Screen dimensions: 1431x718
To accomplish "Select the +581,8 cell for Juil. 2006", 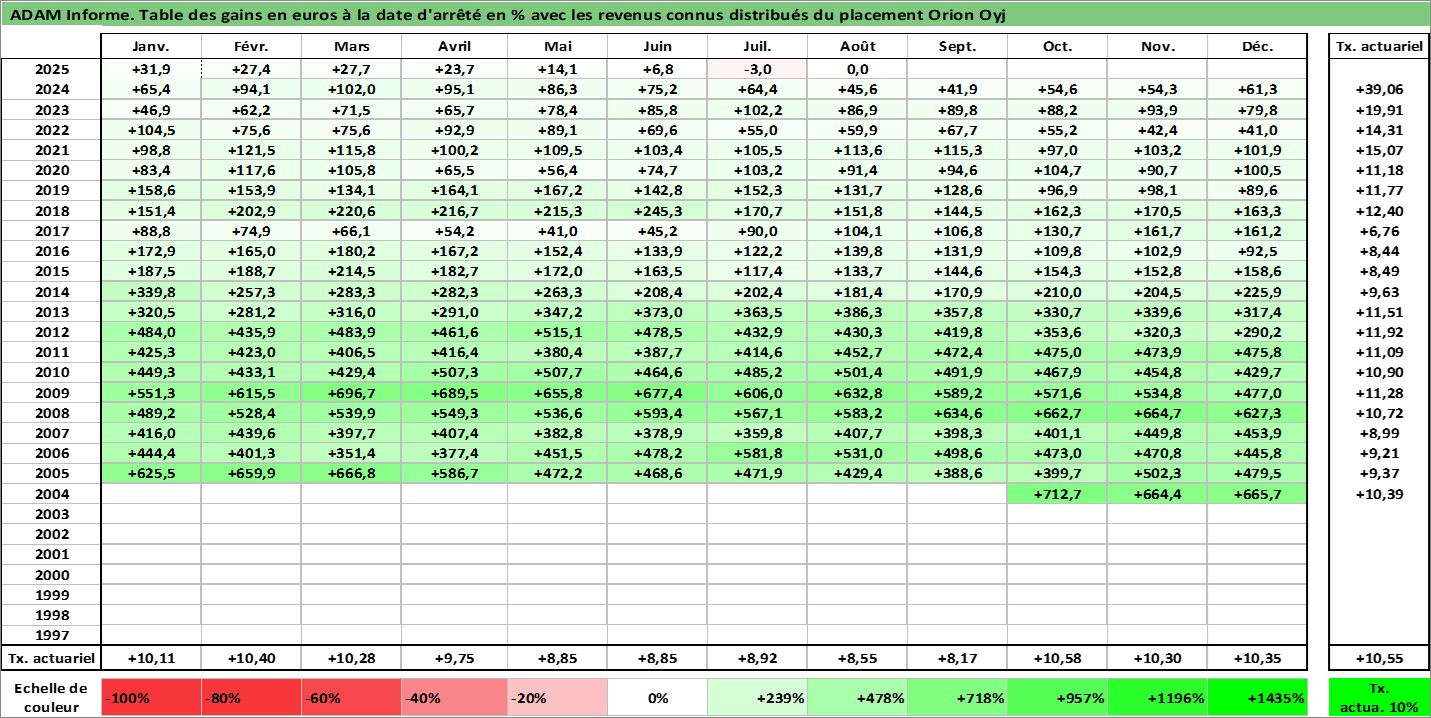I will pos(758,453).
